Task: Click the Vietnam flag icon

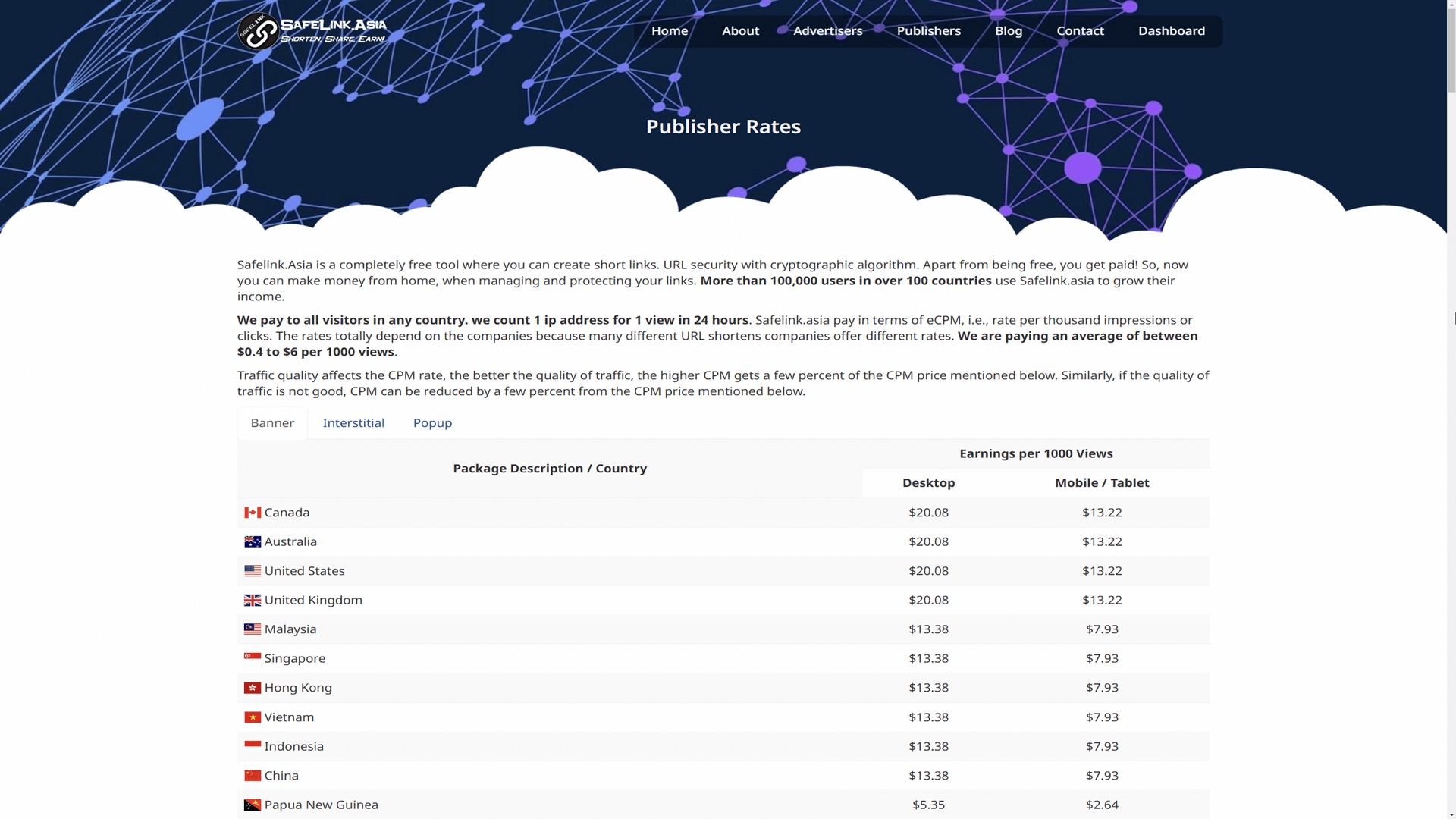Action: [x=251, y=716]
